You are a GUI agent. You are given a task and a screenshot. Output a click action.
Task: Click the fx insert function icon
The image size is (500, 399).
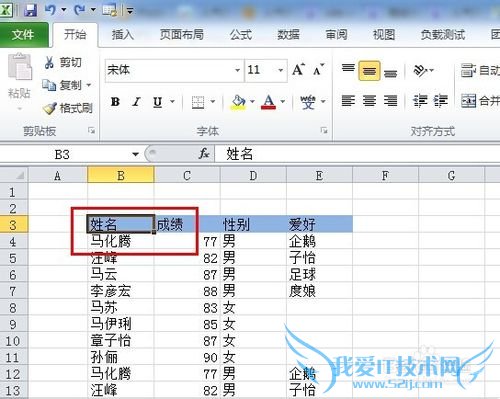coord(204,154)
